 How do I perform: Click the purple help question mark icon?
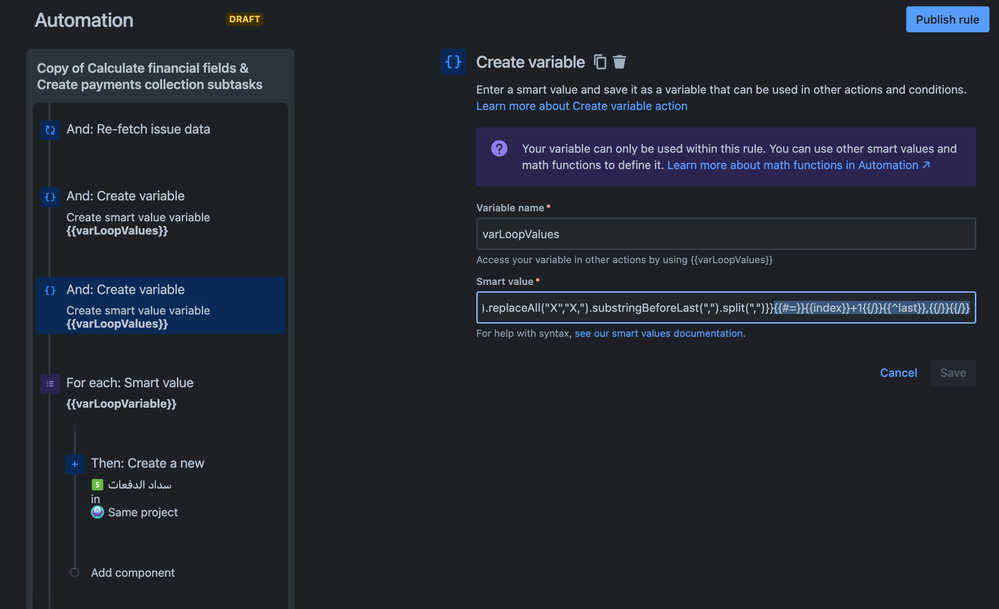[499, 149]
